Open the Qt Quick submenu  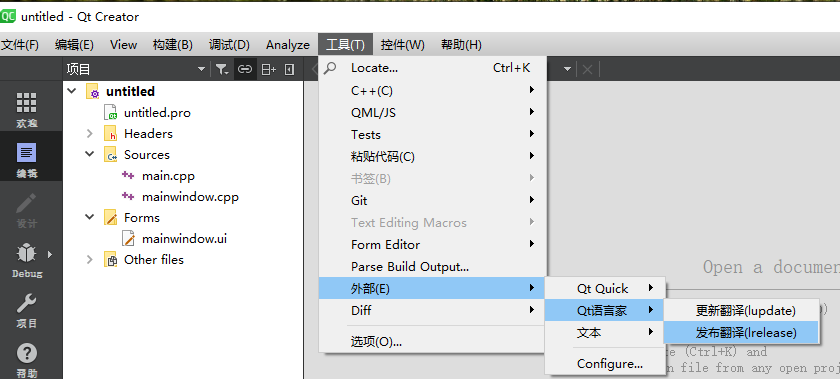click(x=605, y=288)
